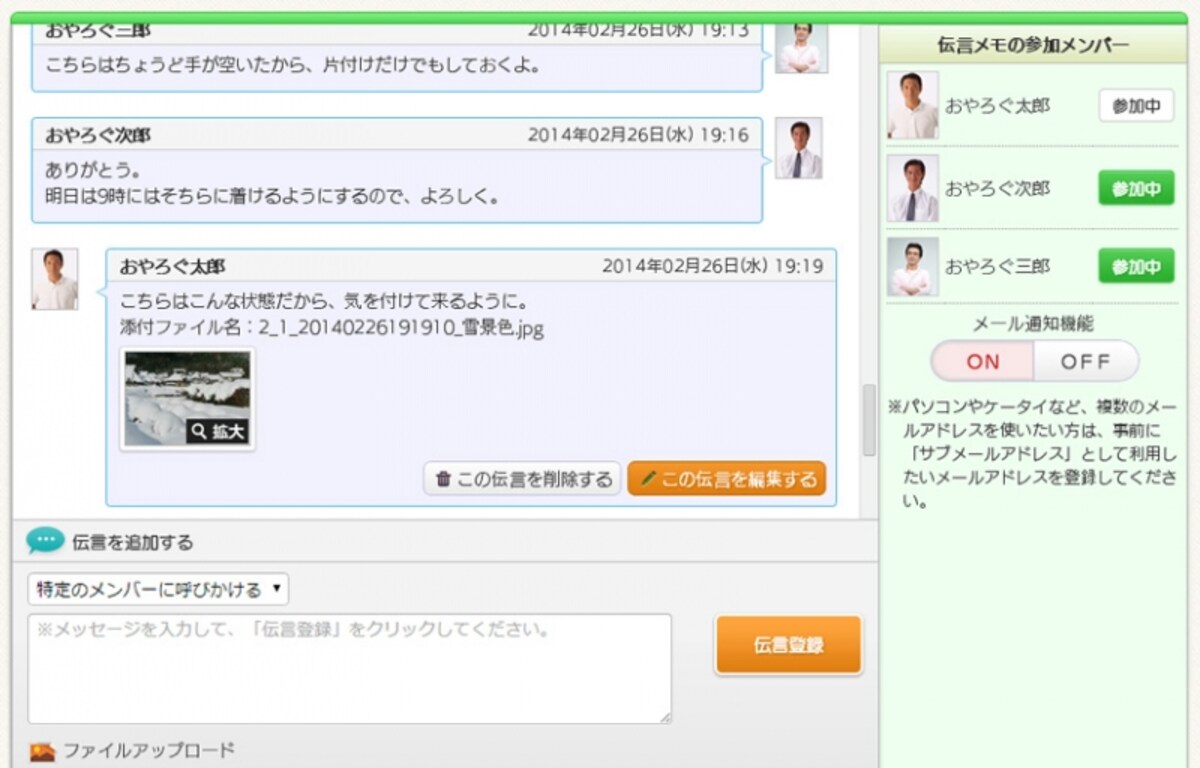Edit message via この伝言を編集する button
Viewport: 1200px width, 768px height.
(727, 479)
